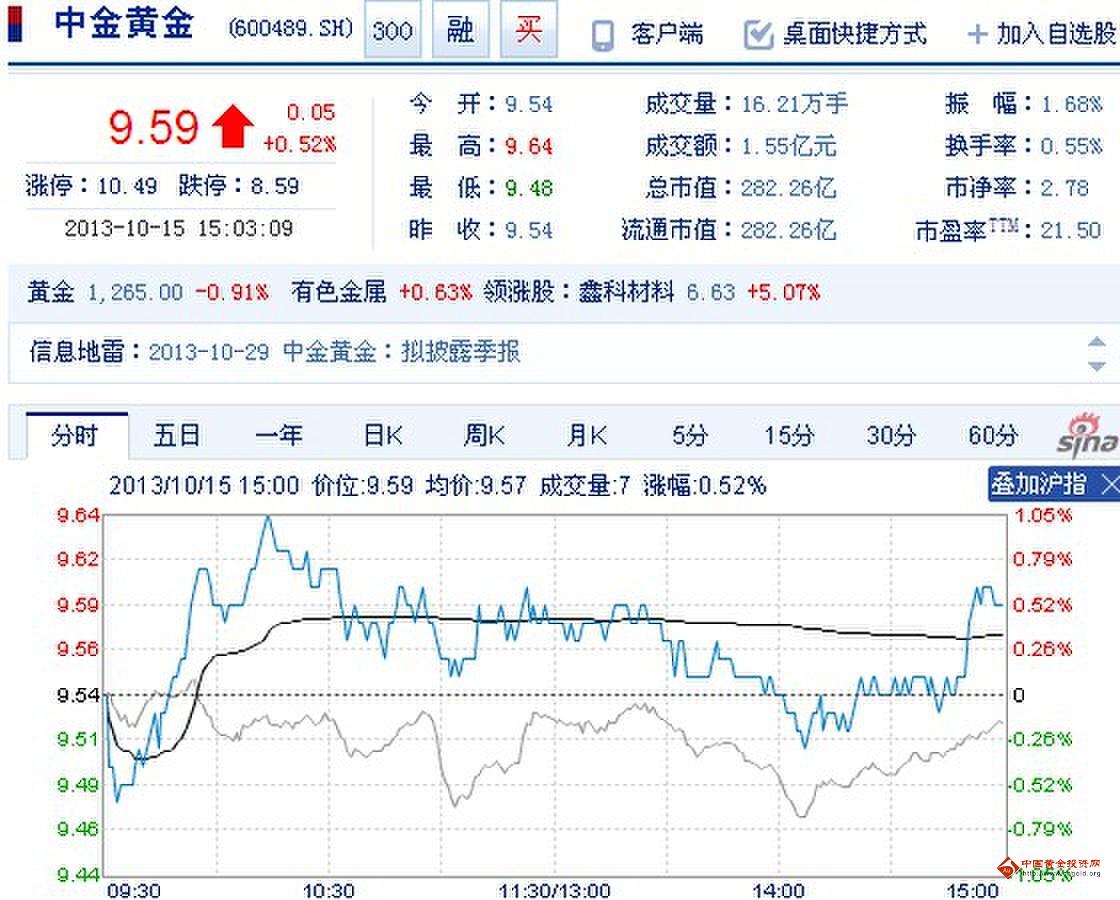This screenshot has width=1120, height=900.
Task: Click the 14:00 time axis label
Action: click(x=779, y=891)
